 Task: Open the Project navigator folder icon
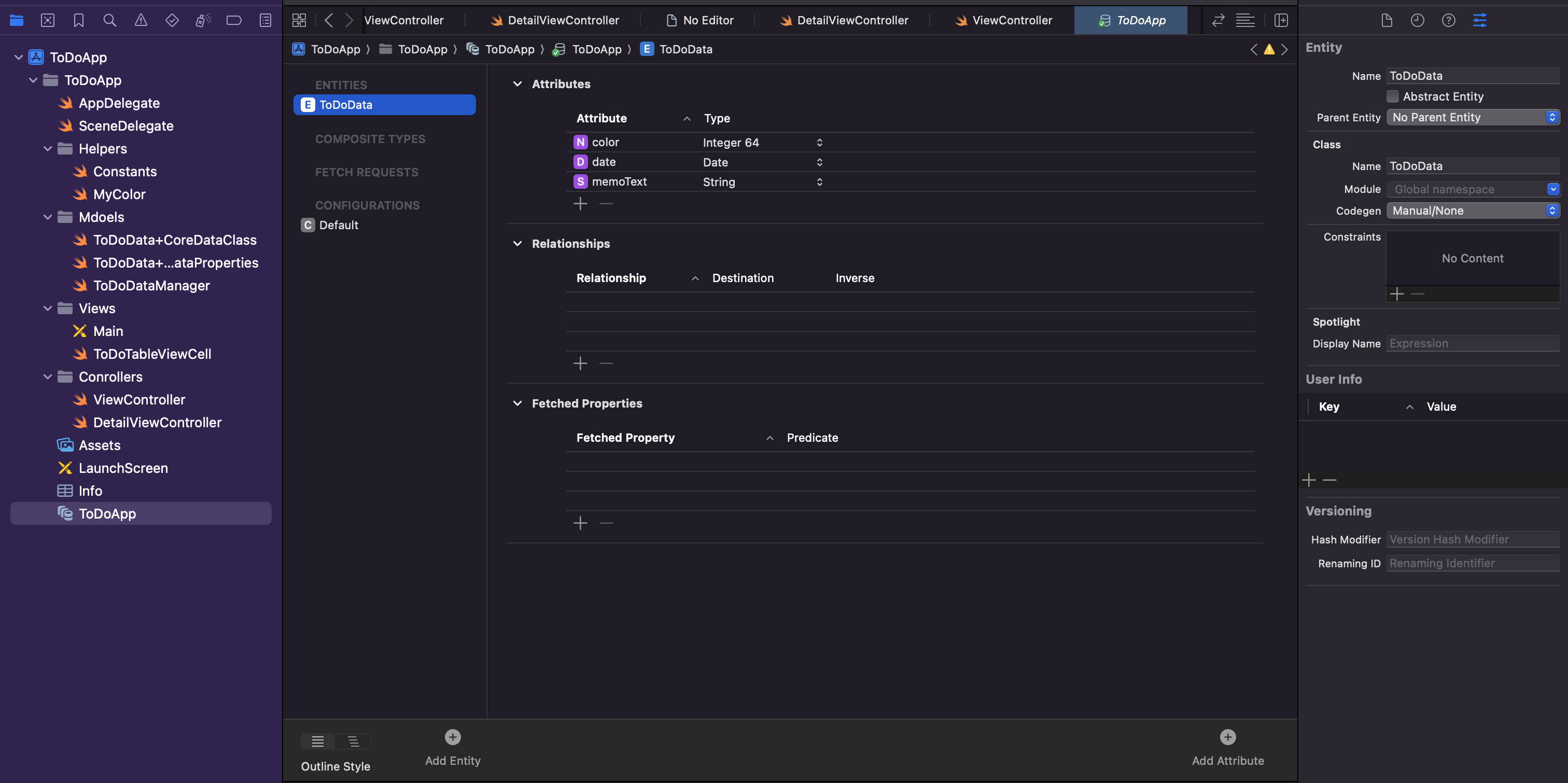pyautogui.click(x=17, y=20)
